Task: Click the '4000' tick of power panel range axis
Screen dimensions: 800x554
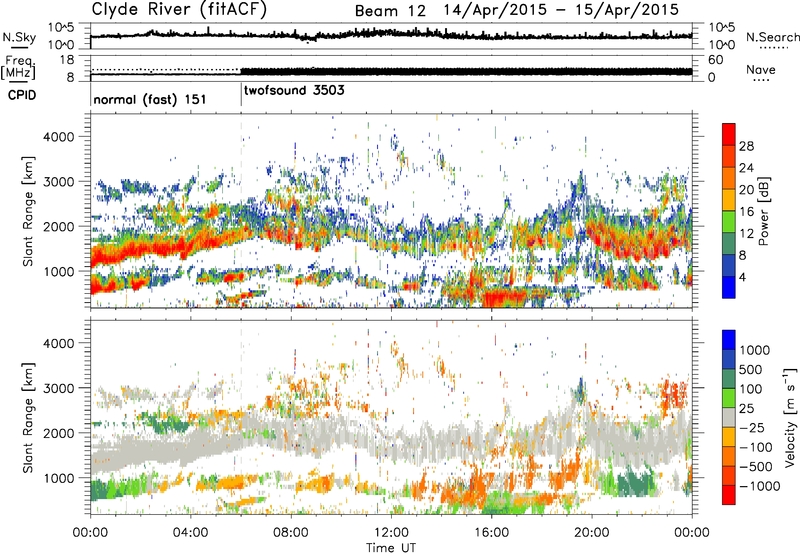Action: 58,137
